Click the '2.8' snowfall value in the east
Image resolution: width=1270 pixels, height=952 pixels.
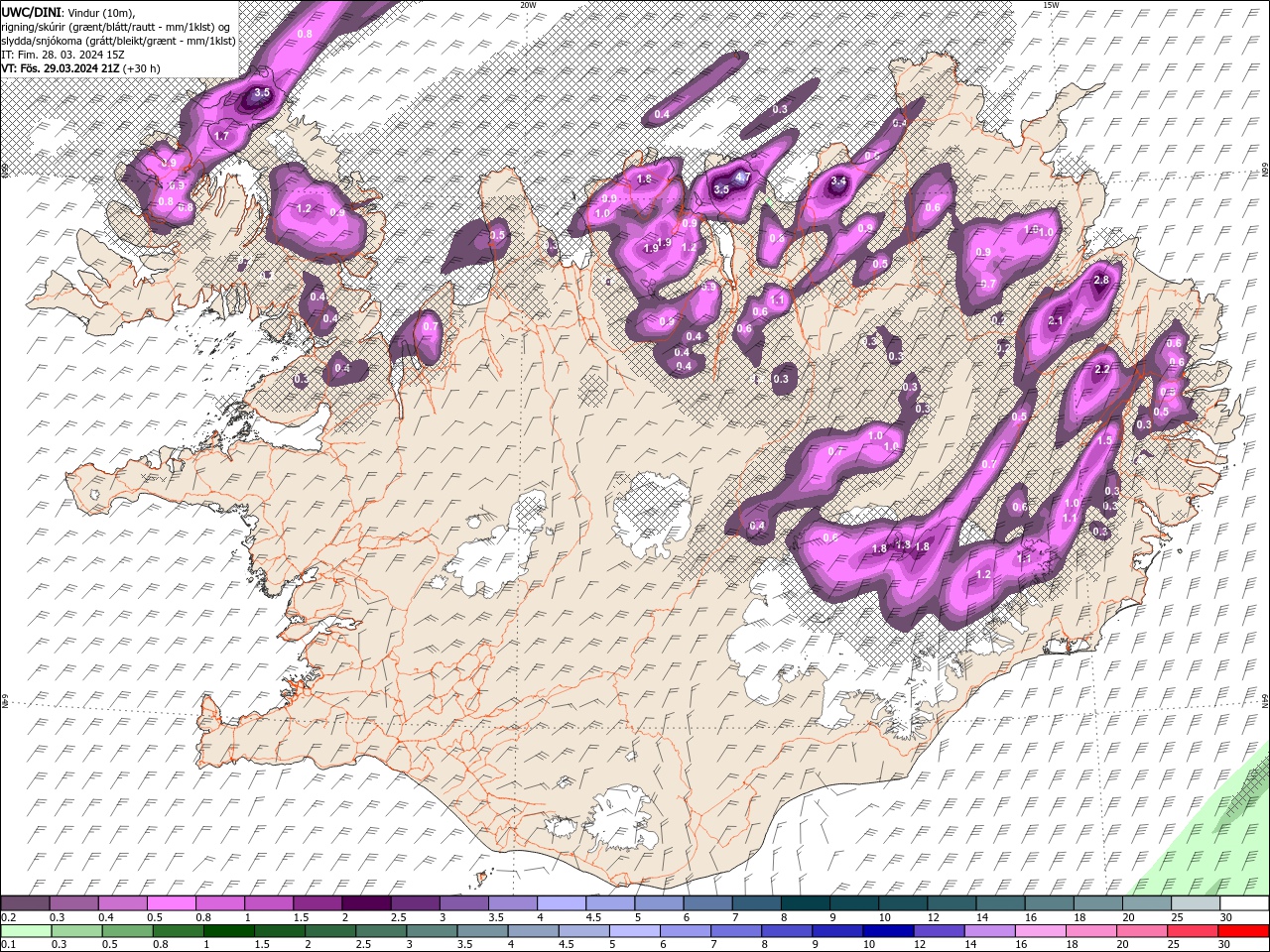pyautogui.click(x=1100, y=281)
